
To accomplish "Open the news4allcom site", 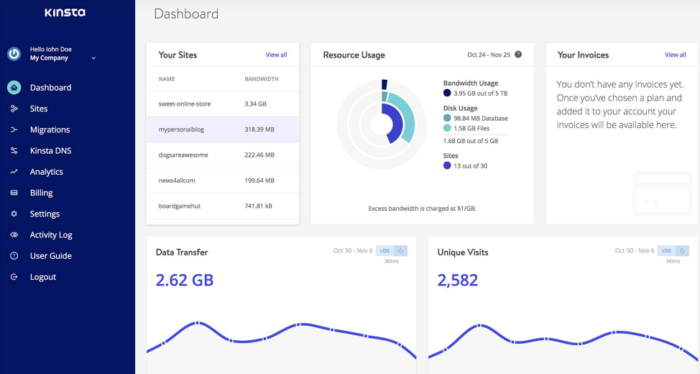I will click(x=223, y=180).
